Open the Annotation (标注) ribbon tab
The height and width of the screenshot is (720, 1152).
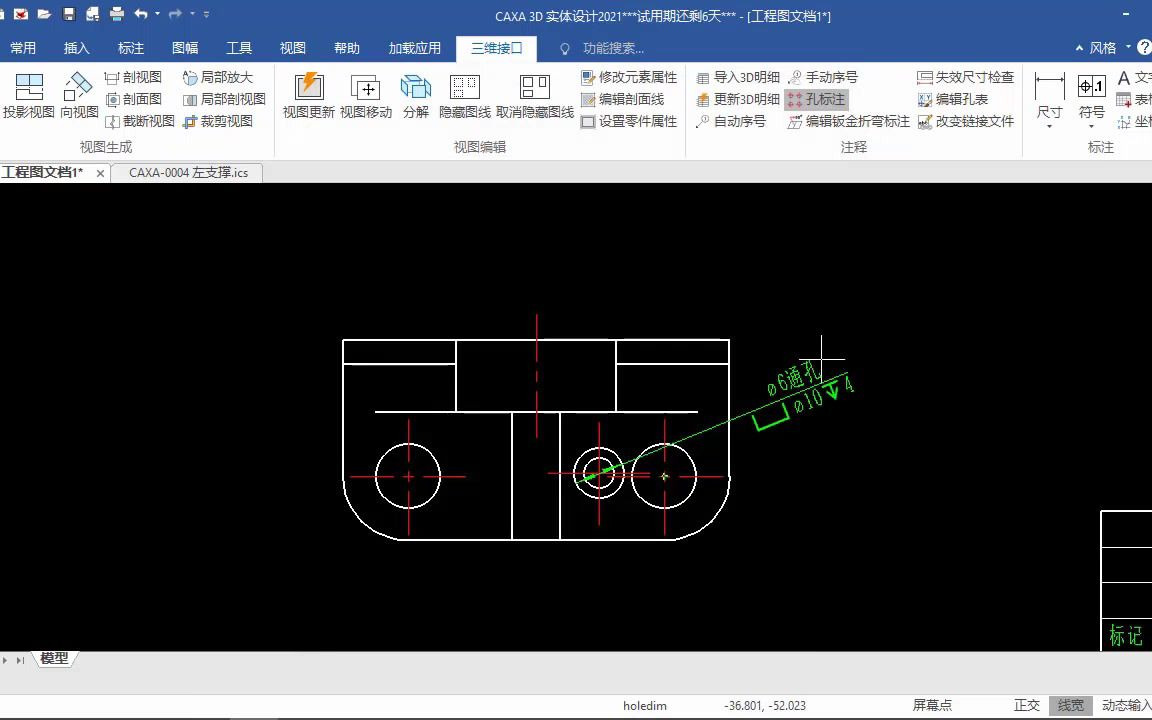[131, 48]
